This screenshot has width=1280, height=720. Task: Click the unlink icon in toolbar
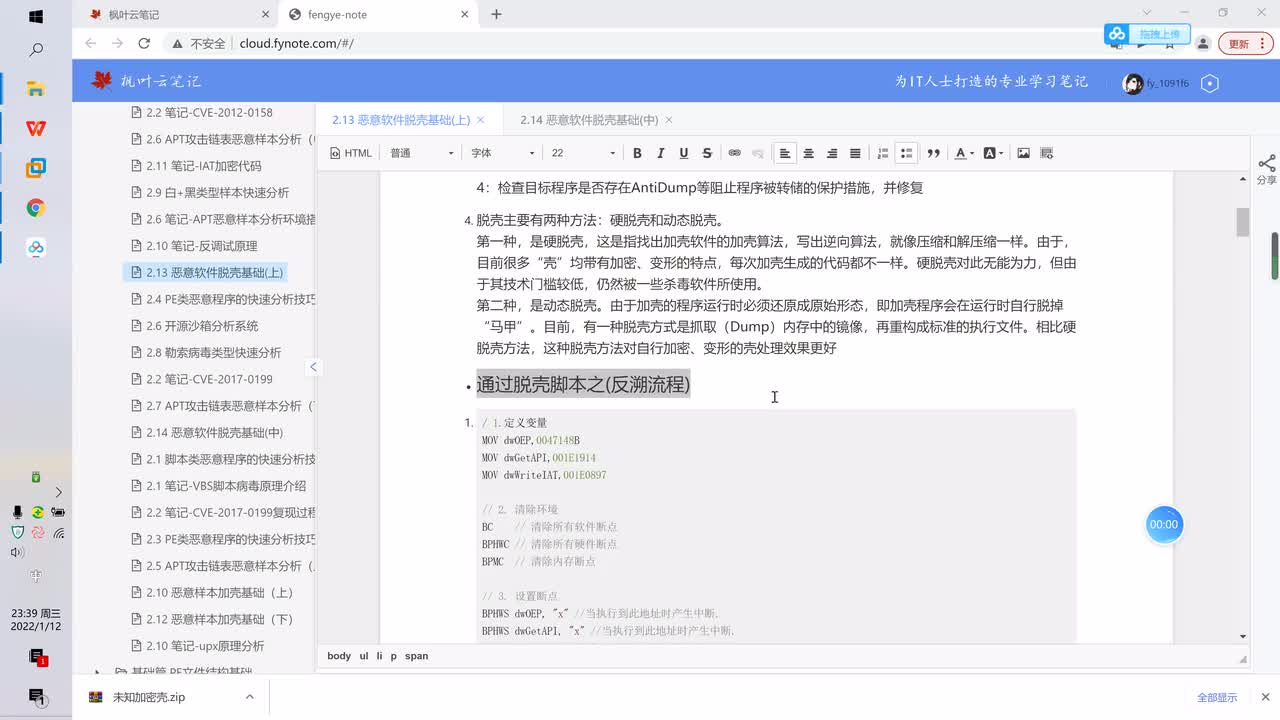coord(758,153)
